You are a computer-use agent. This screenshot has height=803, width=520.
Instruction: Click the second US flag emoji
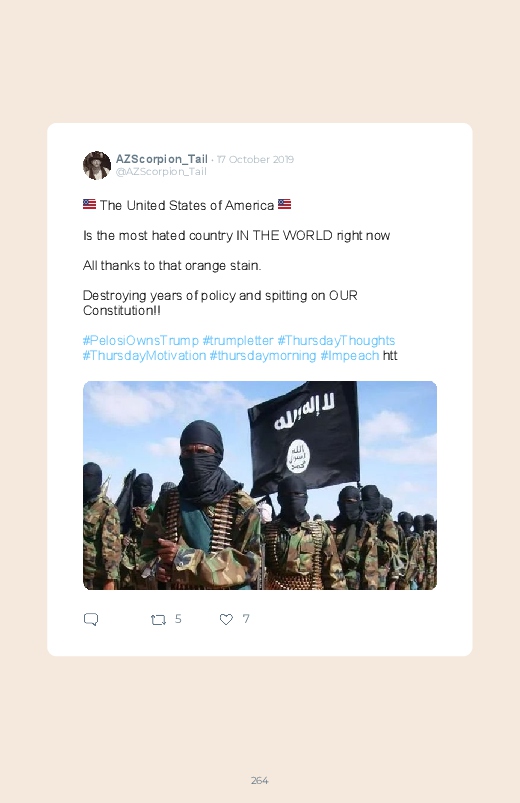pos(284,204)
